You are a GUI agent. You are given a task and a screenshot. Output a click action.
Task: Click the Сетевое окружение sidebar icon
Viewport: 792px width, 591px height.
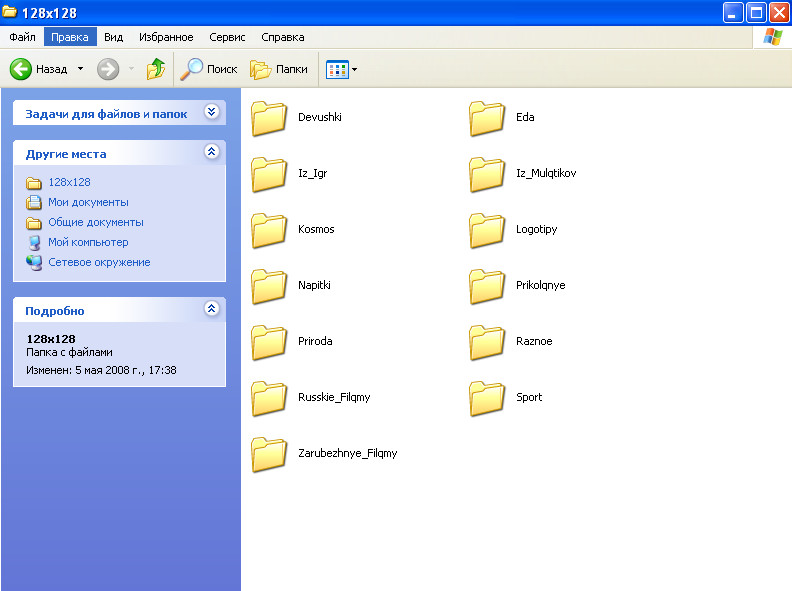tap(34, 263)
